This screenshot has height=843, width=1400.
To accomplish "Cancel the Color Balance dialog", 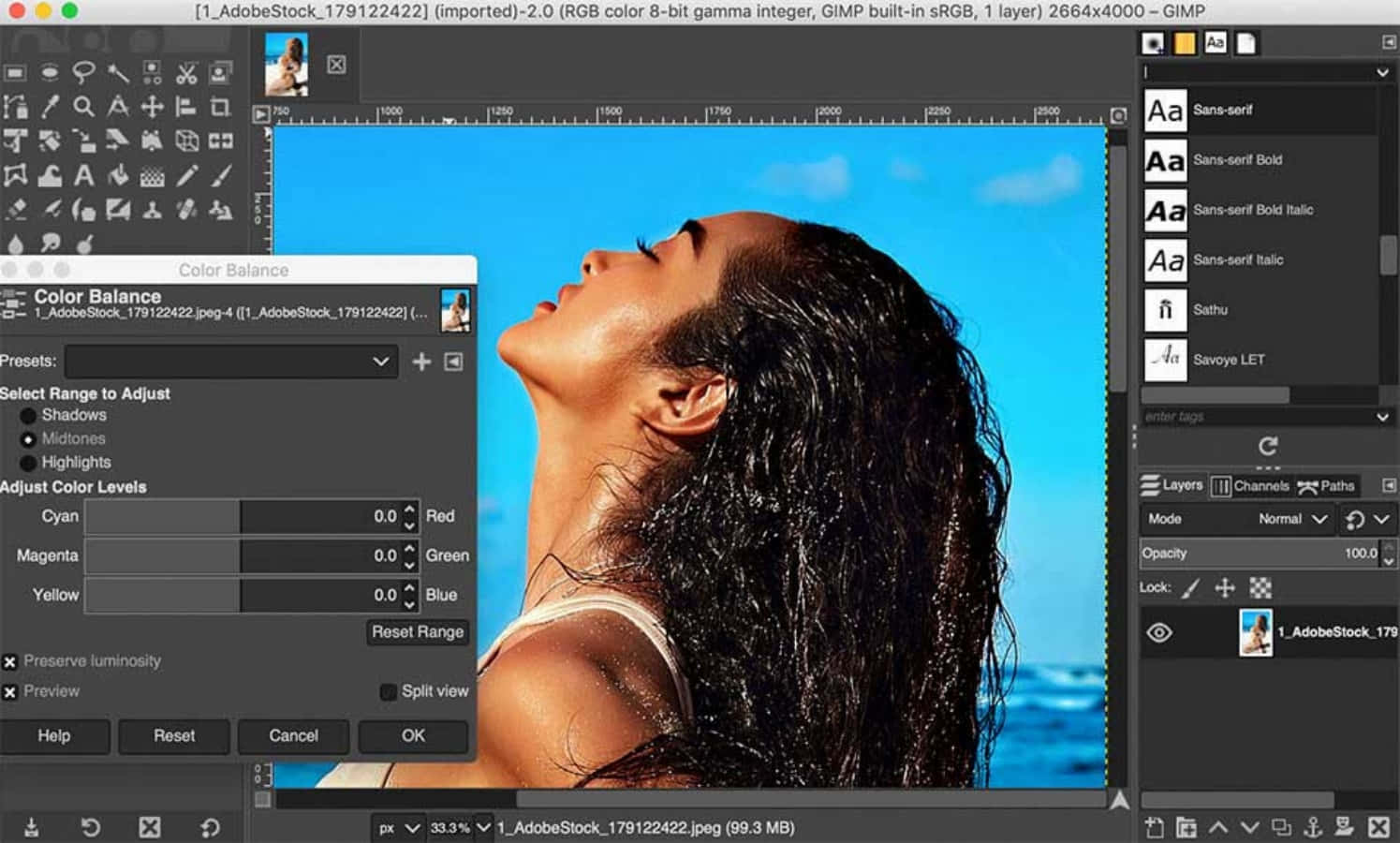I will [293, 736].
